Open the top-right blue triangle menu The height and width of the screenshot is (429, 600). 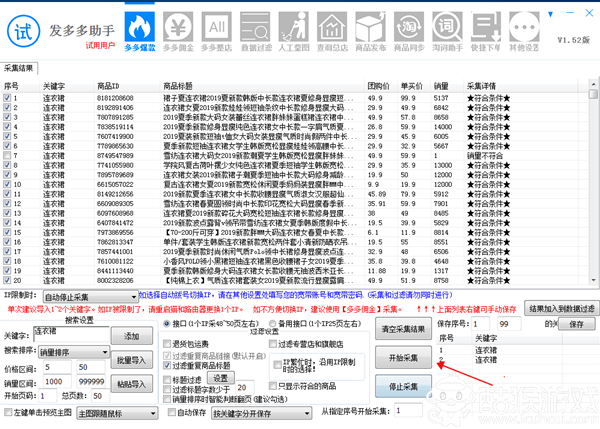pyautogui.click(x=550, y=15)
